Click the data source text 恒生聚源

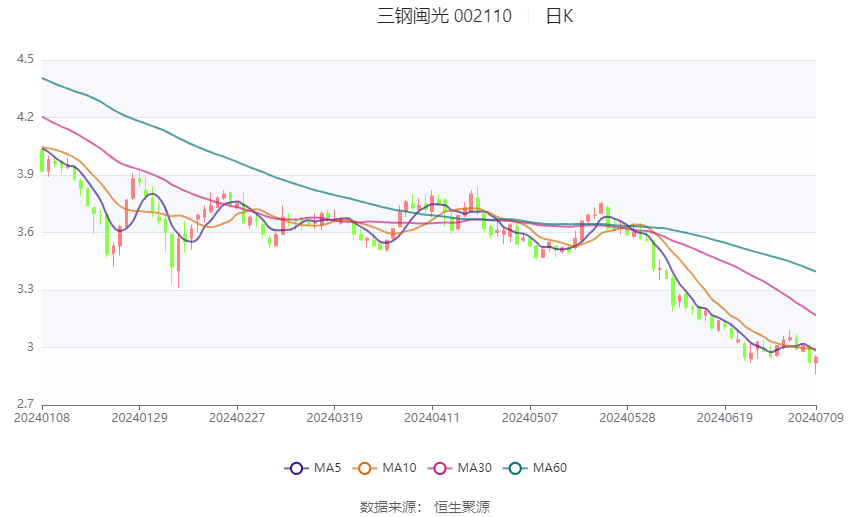coord(462,507)
